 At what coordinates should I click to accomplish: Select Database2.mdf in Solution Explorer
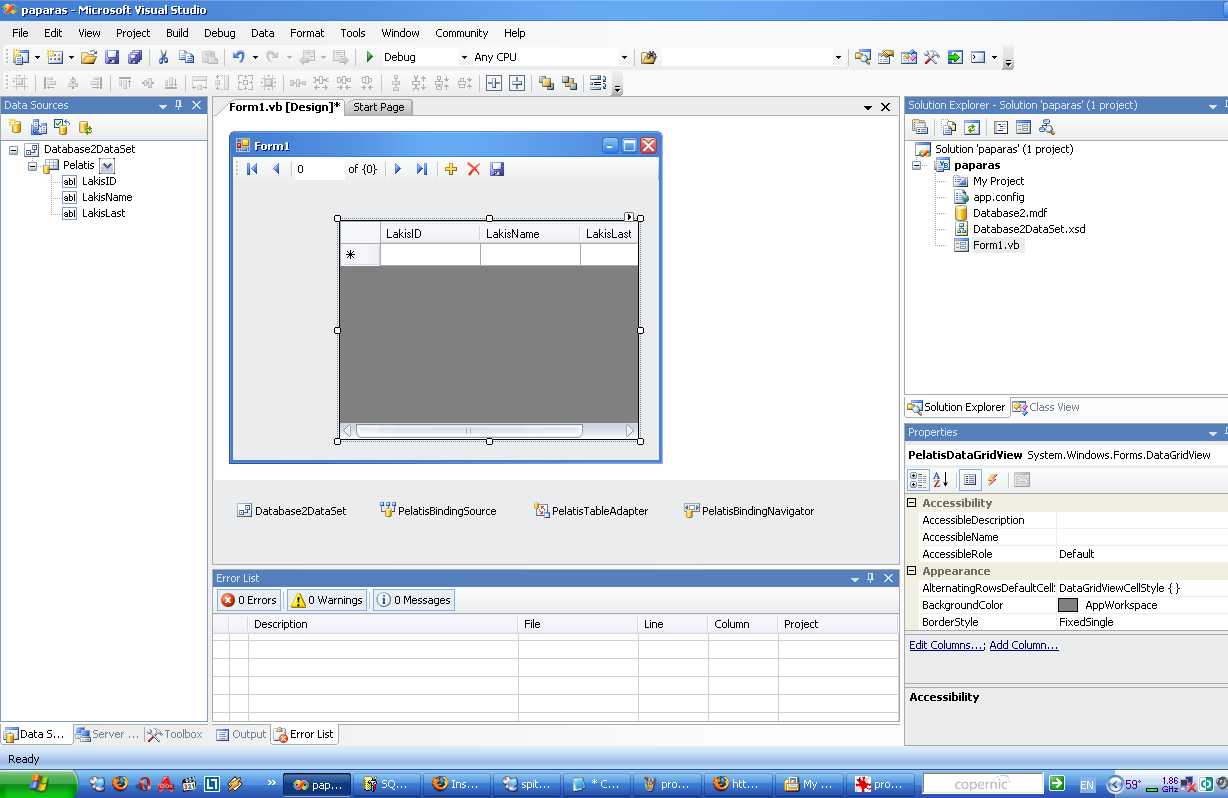click(1010, 213)
